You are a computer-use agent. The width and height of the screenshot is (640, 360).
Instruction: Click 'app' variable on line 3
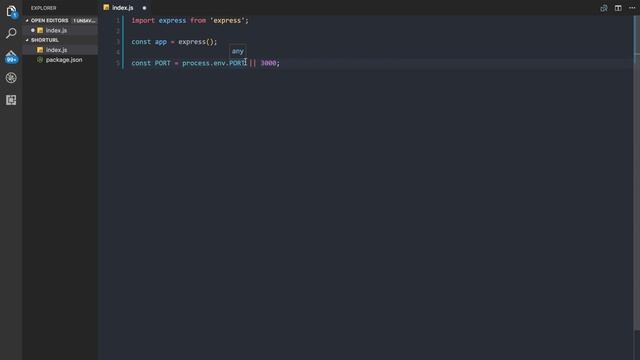(160, 42)
